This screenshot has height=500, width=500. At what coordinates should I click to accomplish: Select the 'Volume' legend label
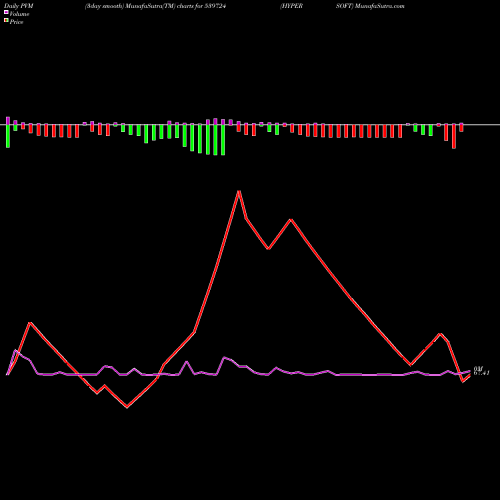[x=19, y=14]
